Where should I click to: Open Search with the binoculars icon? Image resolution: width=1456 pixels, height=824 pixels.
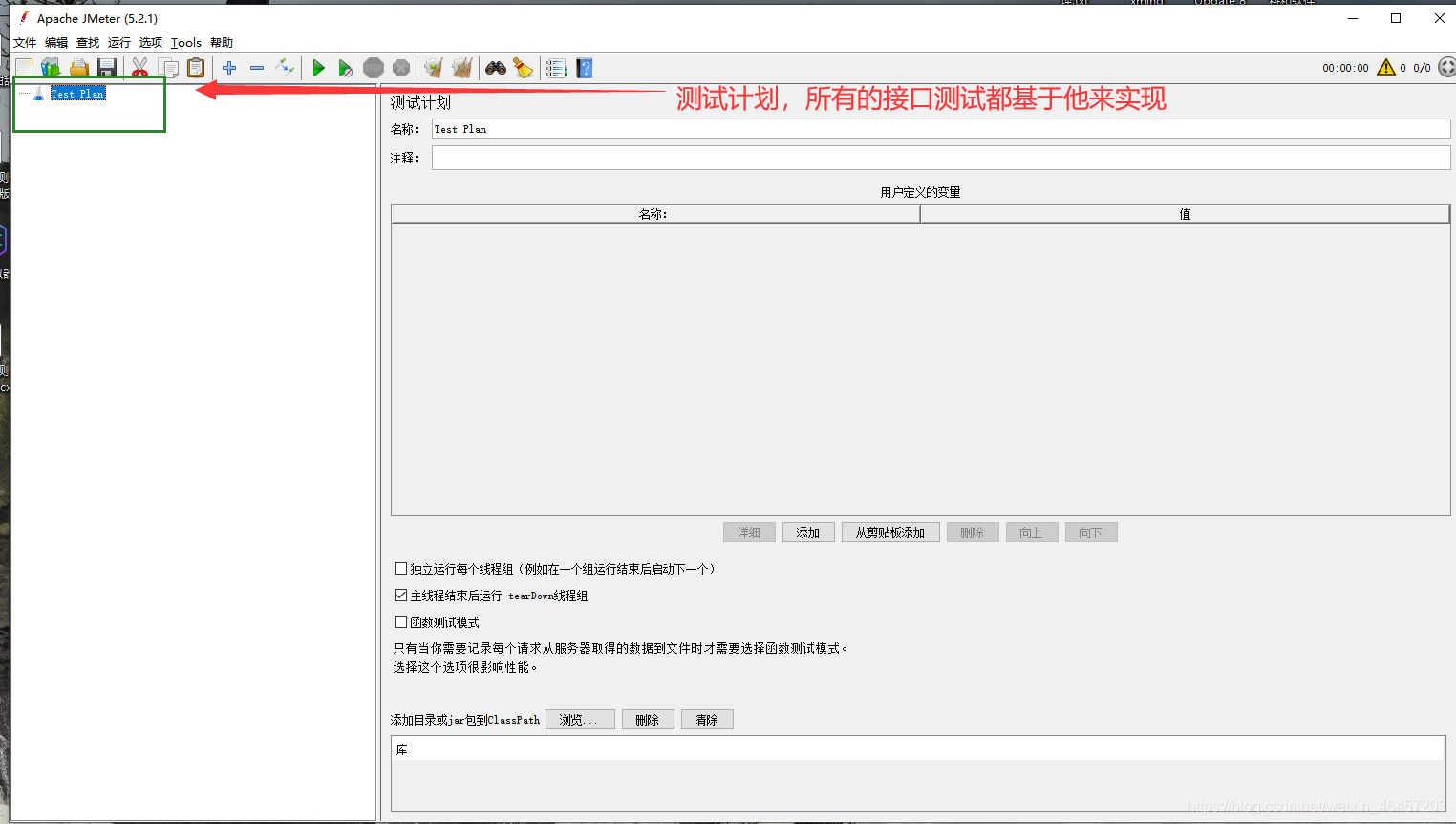[496, 68]
